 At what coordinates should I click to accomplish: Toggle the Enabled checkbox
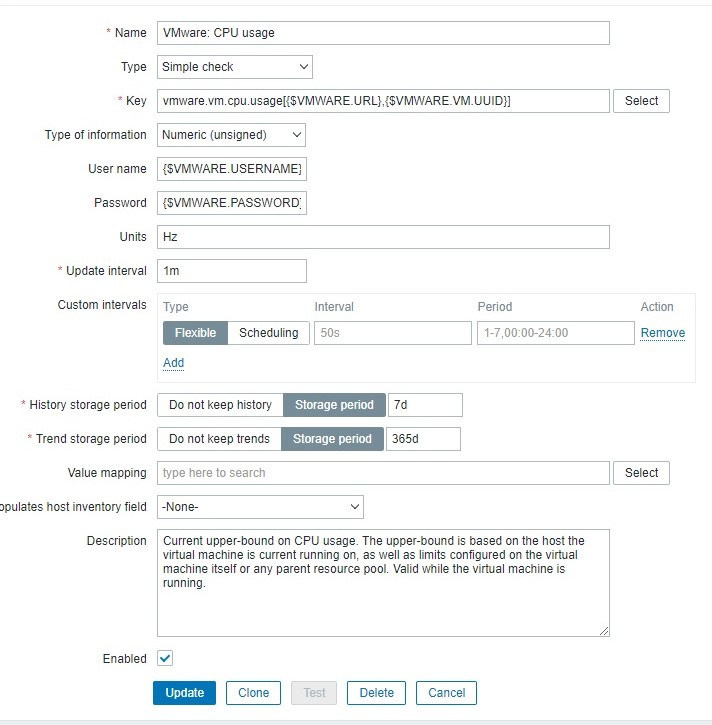click(166, 659)
